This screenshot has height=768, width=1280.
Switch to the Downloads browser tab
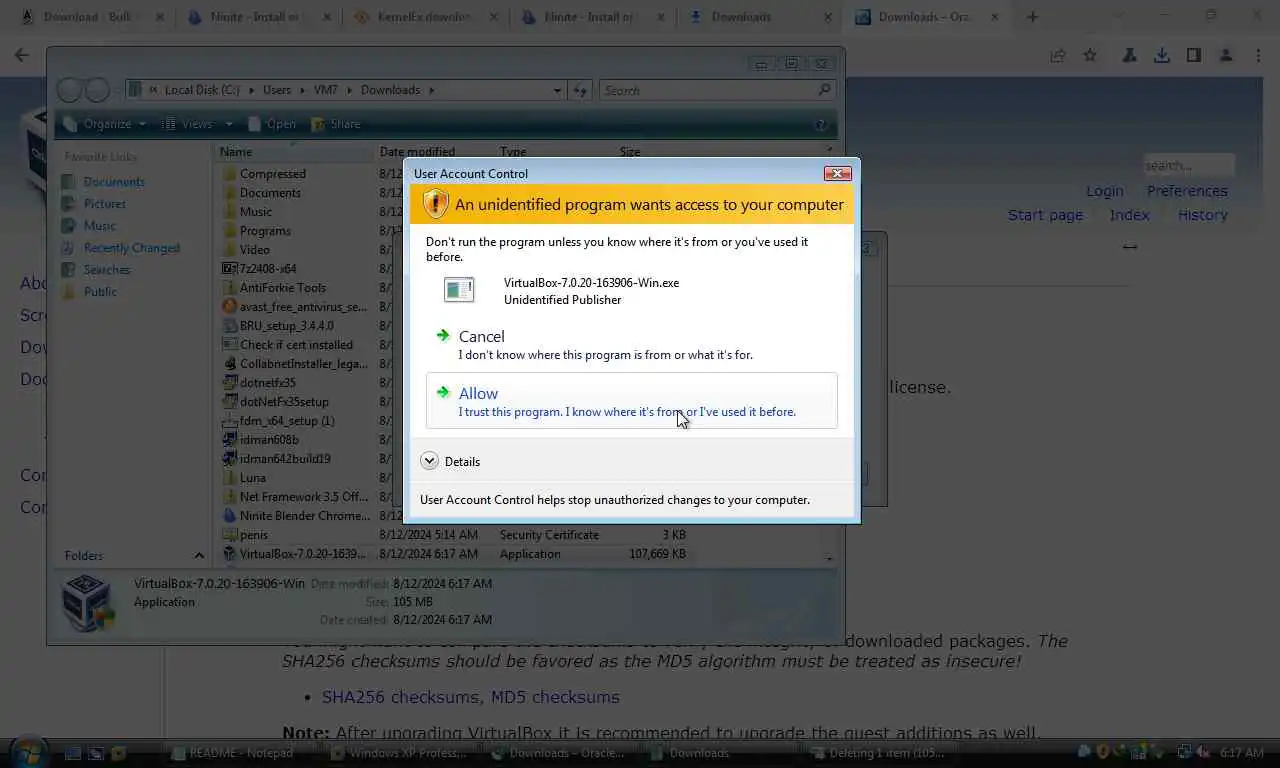[x=759, y=17]
